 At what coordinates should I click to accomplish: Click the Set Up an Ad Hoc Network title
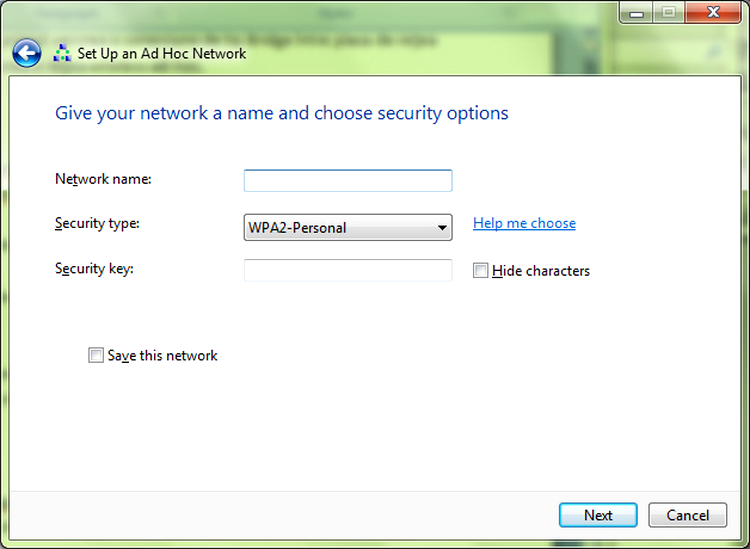[162, 53]
